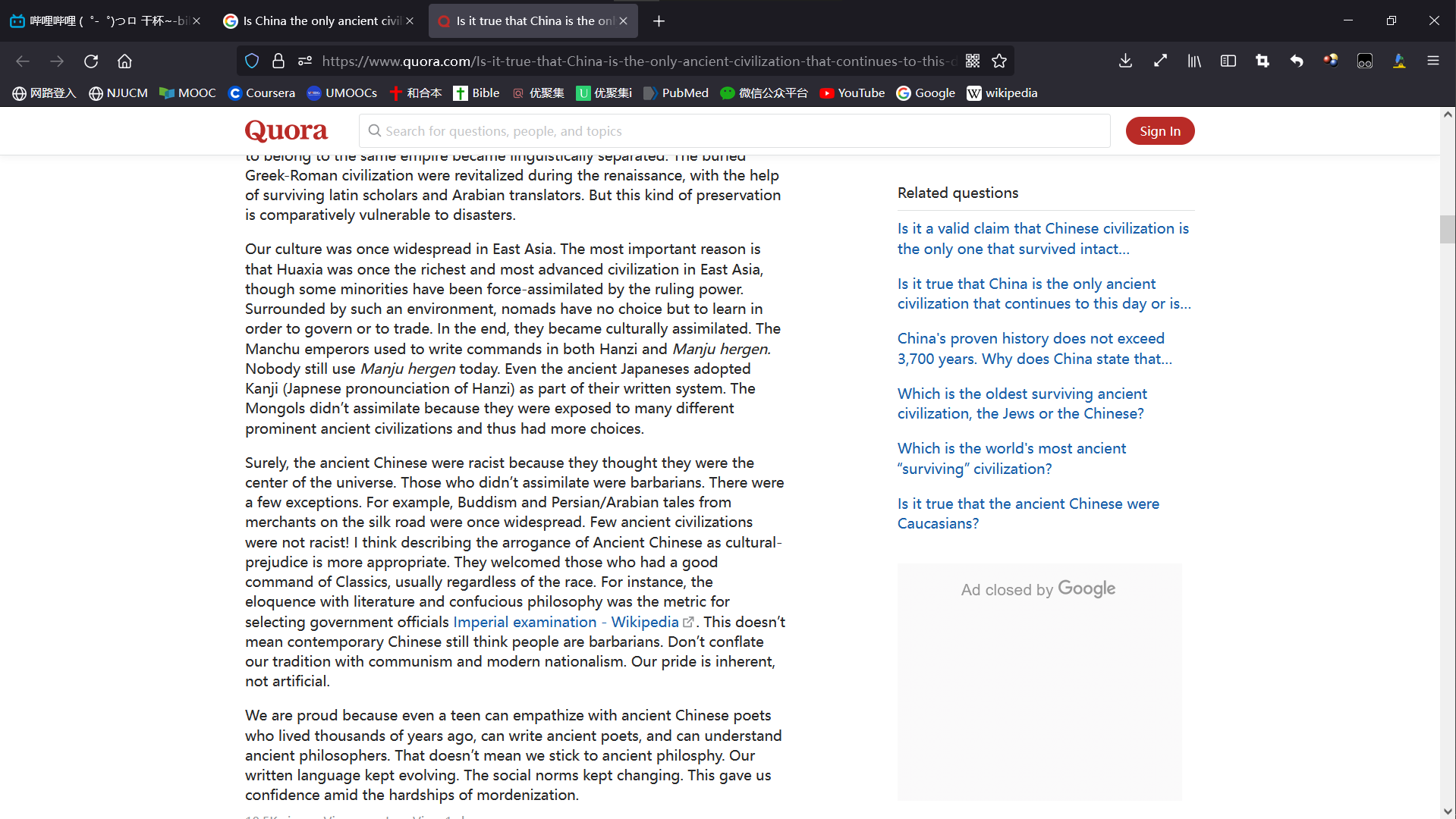Reload the current page

click(91, 61)
